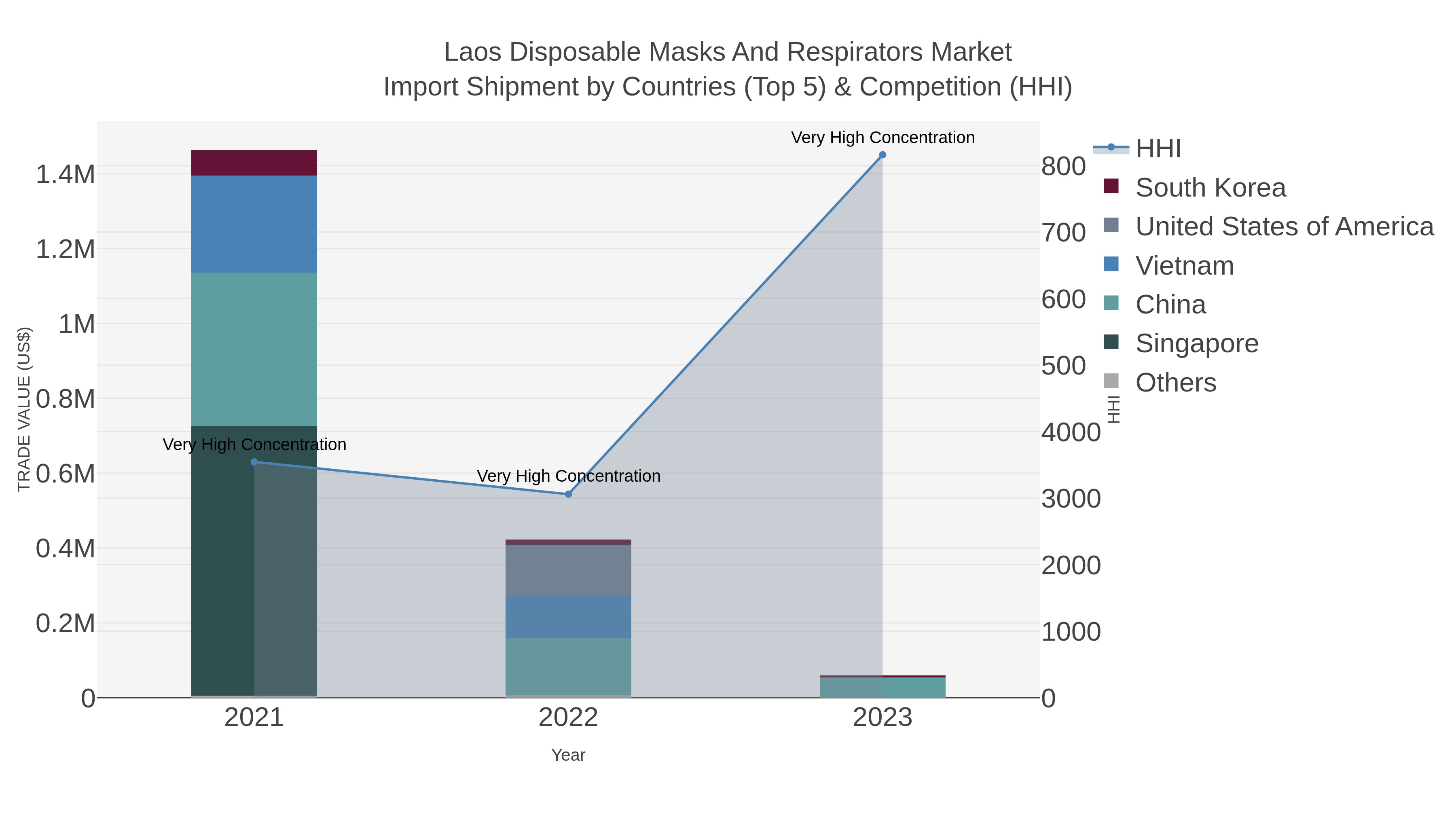The image size is (1456, 819).
Task: Toggle Others legend entry
Action: [1159, 382]
